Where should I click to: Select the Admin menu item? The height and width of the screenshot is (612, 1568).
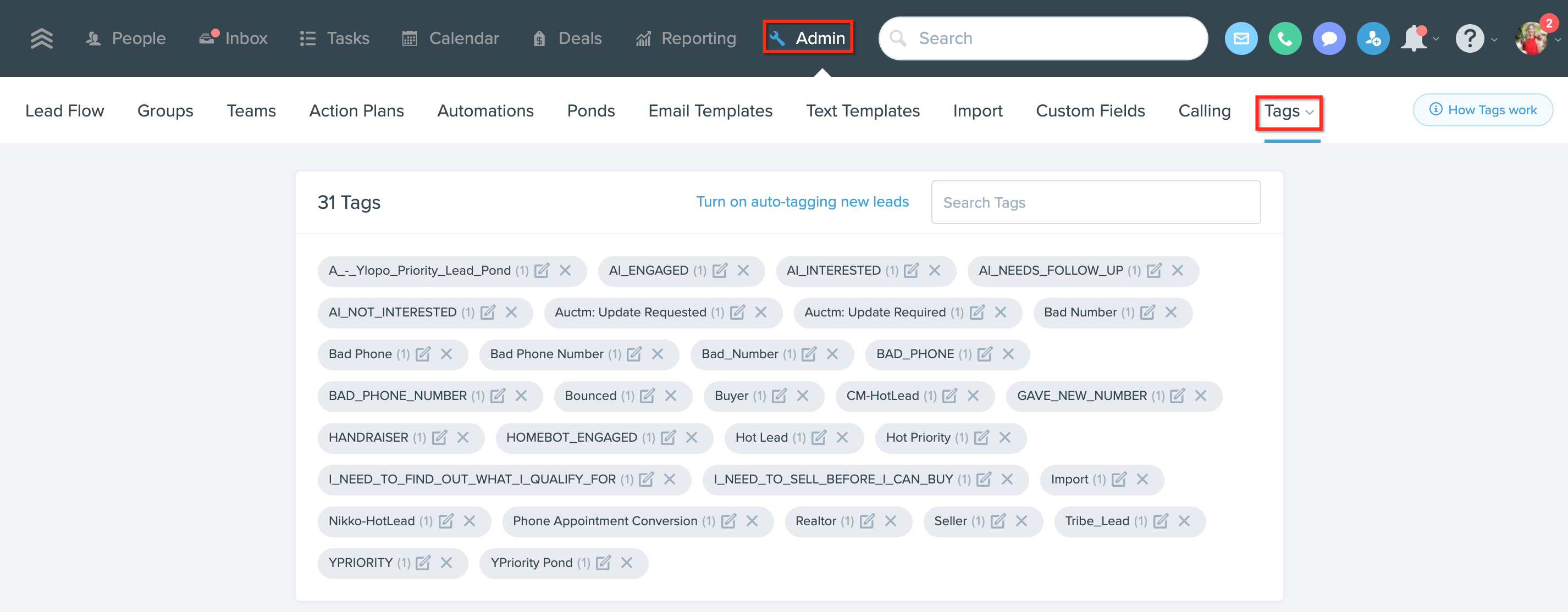point(808,38)
